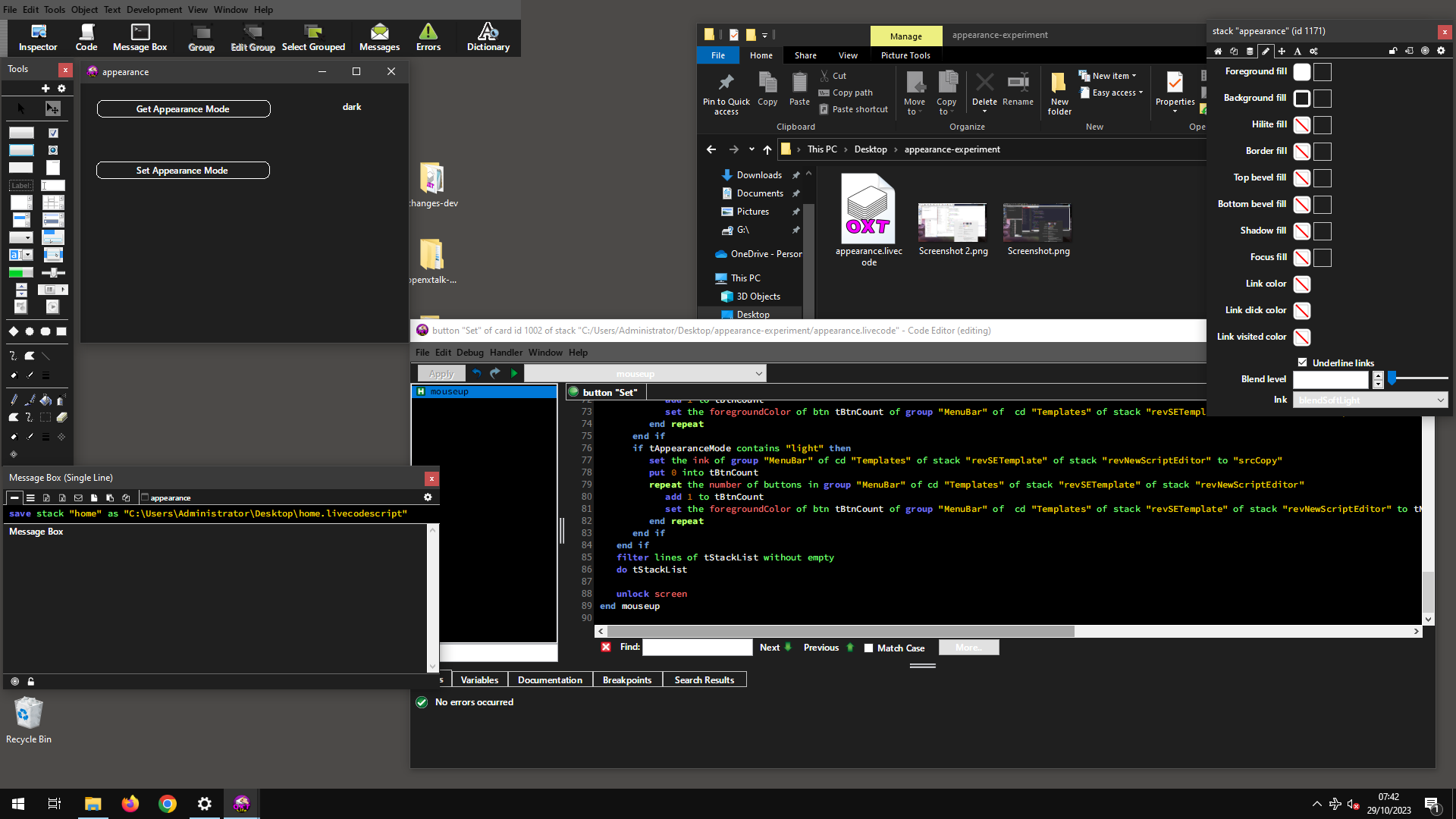Open Debug menu in Code Editor
The image size is (1456, 819).
click(x=469, y=353)
